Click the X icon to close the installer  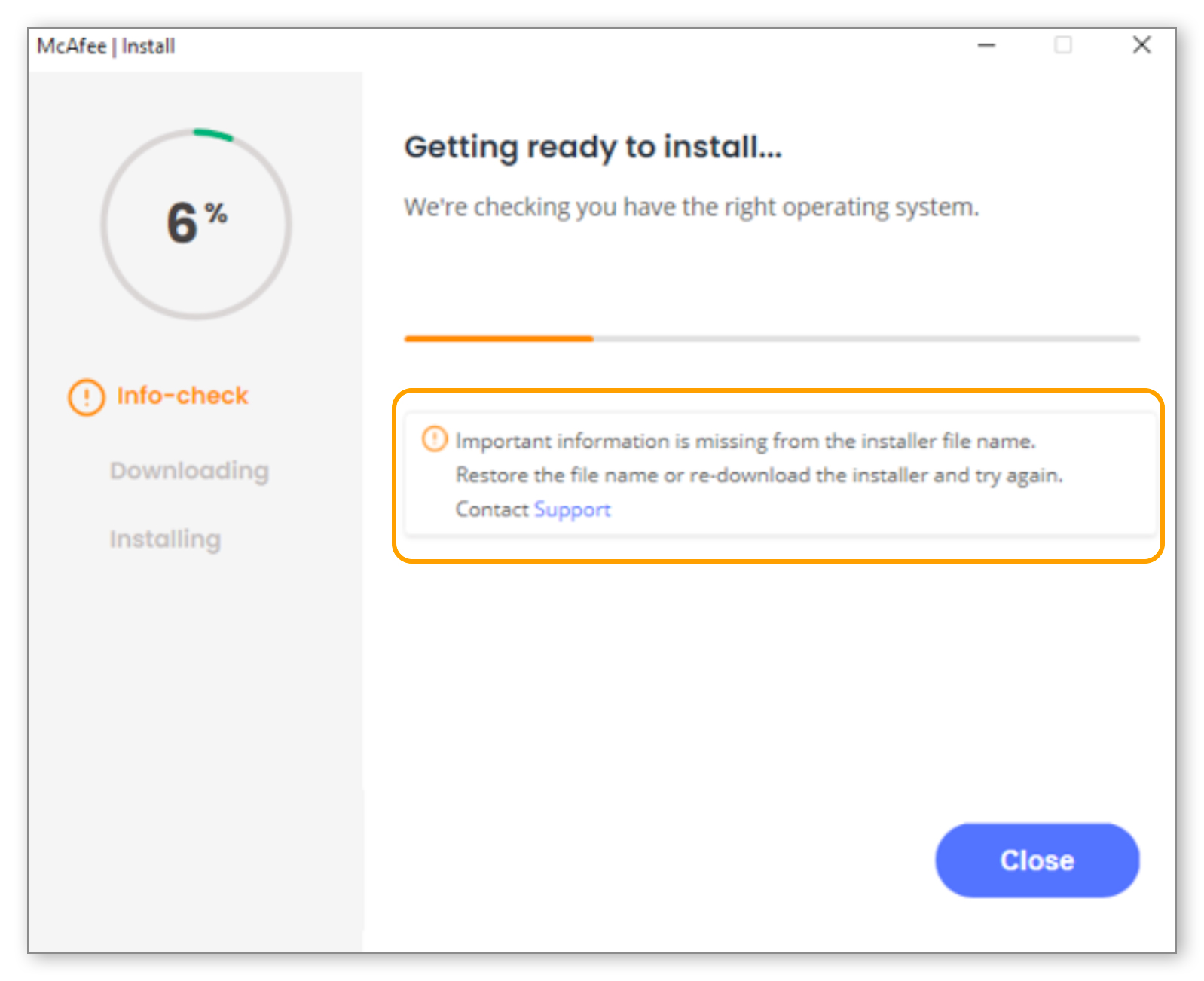pyautogui.click(x=1142, y=45)
